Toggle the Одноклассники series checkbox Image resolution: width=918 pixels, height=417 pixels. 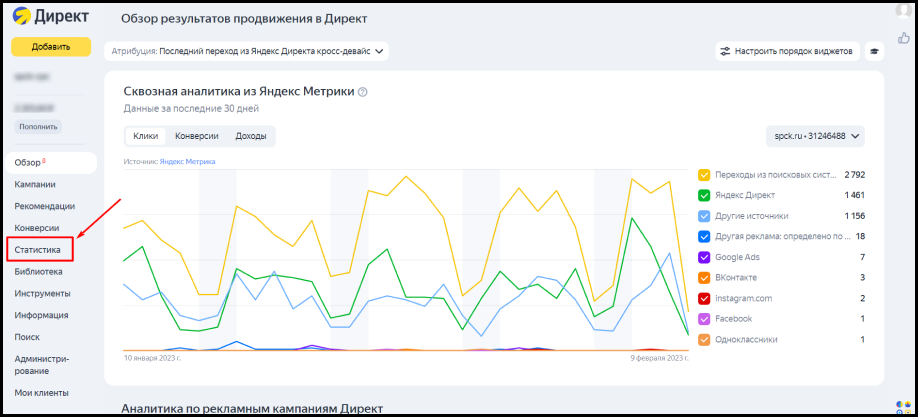pyautogui.click(x=704, y=339)
